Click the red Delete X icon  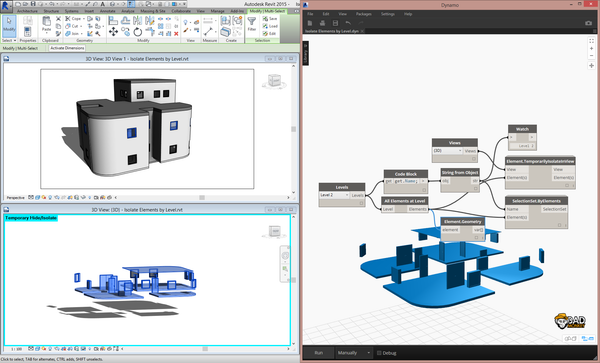click(x=176, y=34)
